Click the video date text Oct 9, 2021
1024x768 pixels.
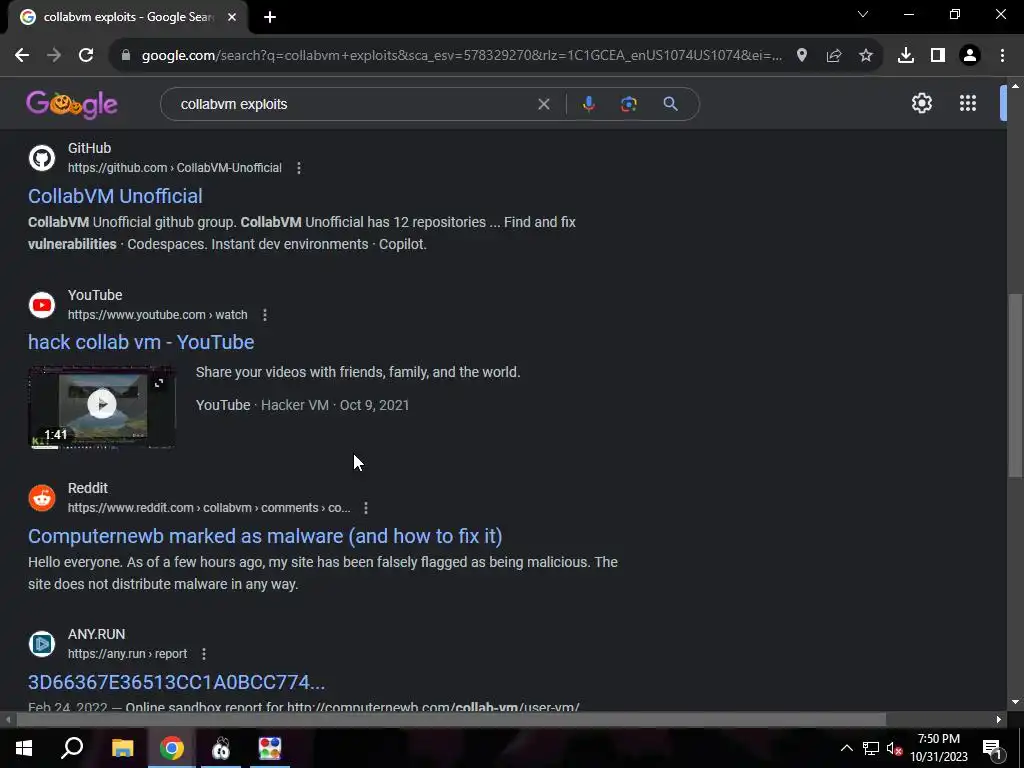tap(374, 405)
